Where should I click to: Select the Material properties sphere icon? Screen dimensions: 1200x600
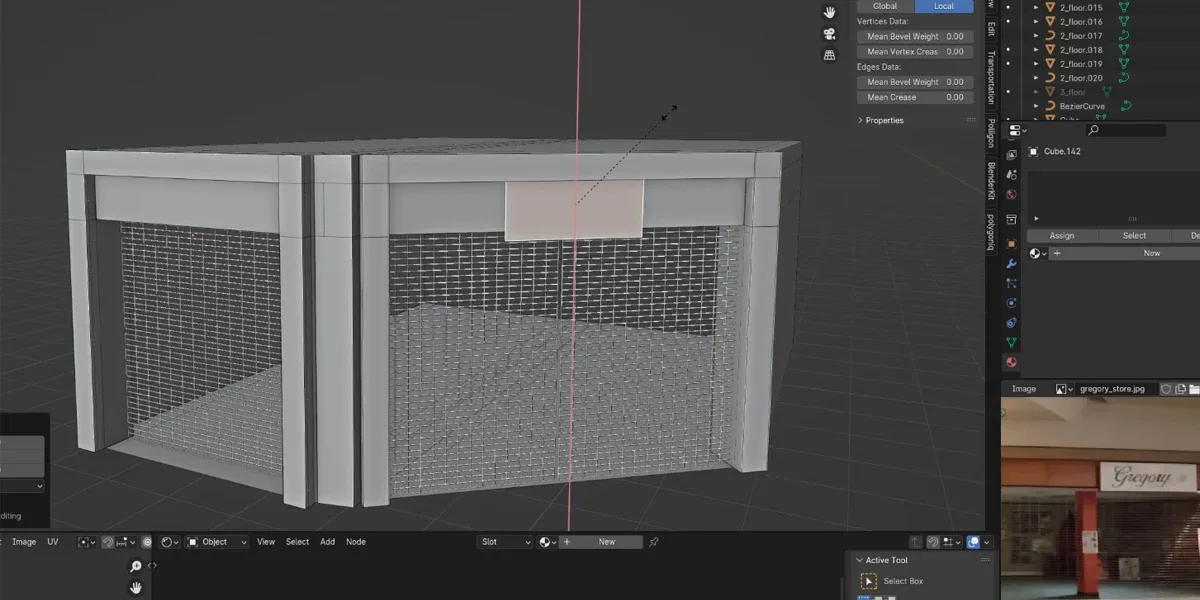1011,362
